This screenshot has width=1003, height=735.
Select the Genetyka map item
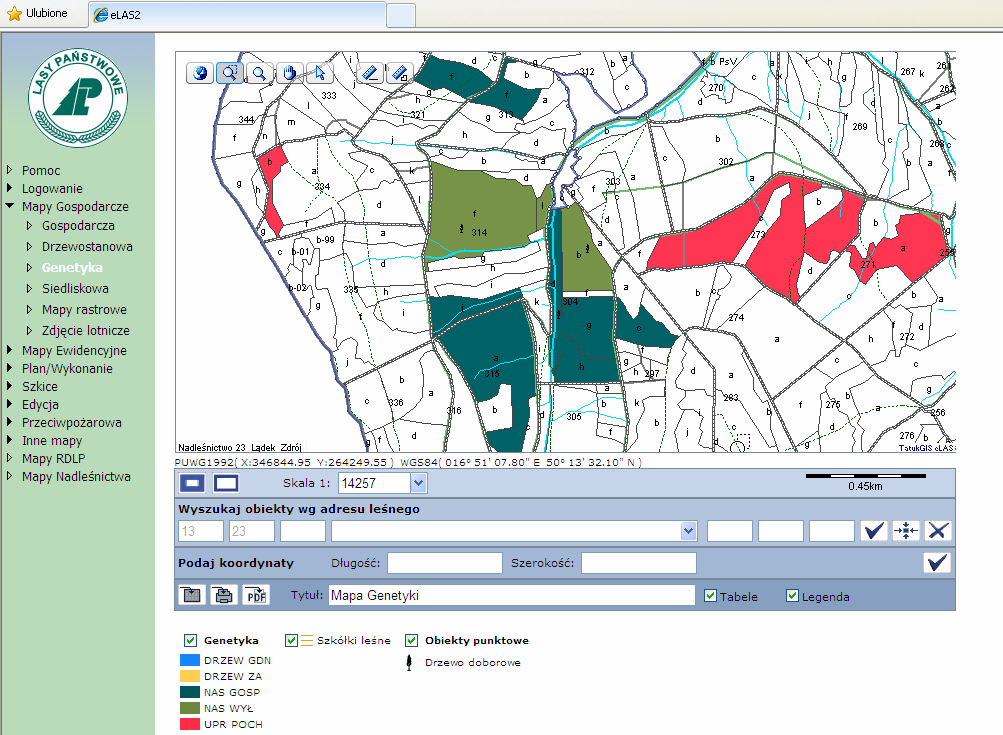point(72,267)
